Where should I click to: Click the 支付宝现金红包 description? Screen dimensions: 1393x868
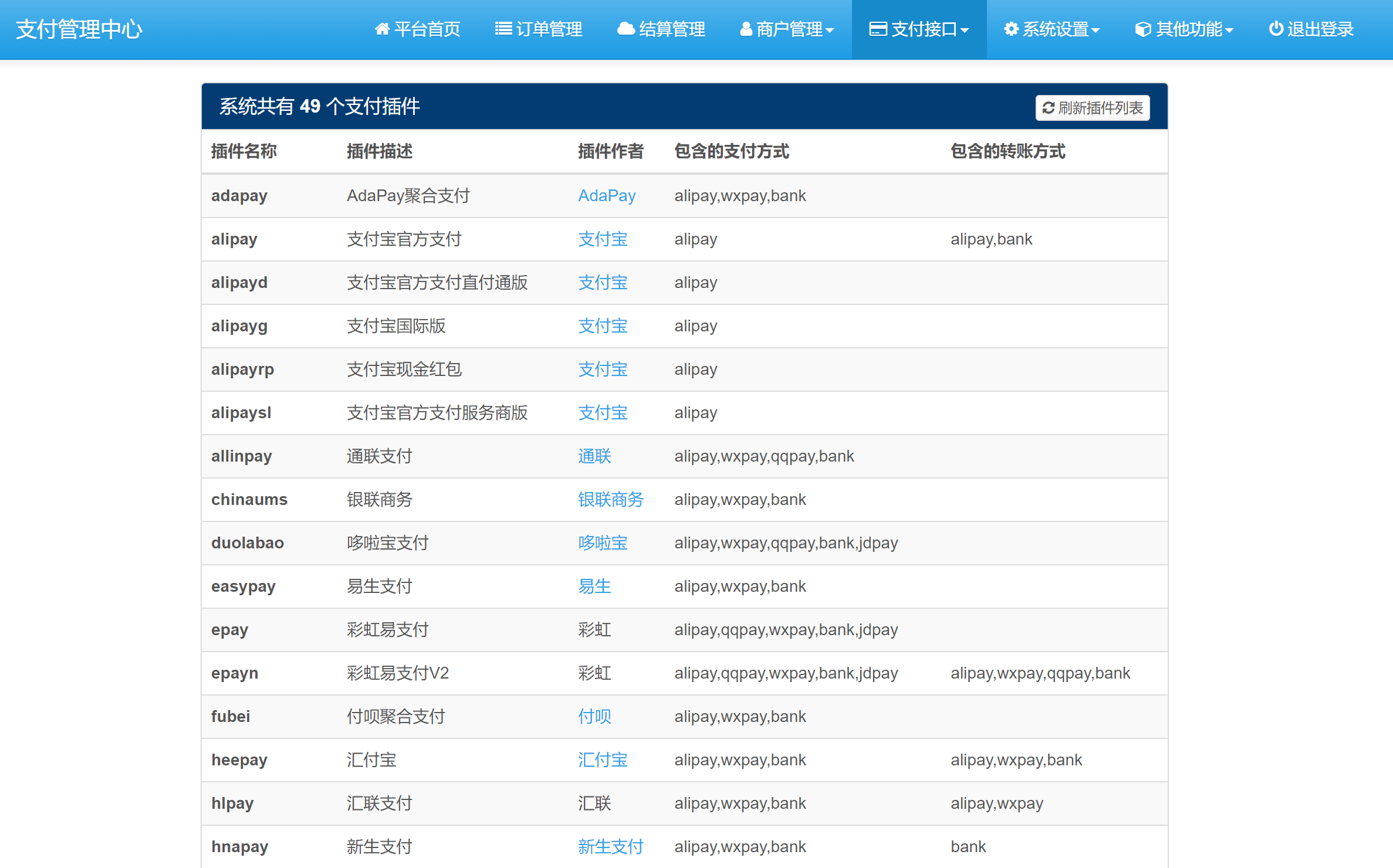point(404,369)
